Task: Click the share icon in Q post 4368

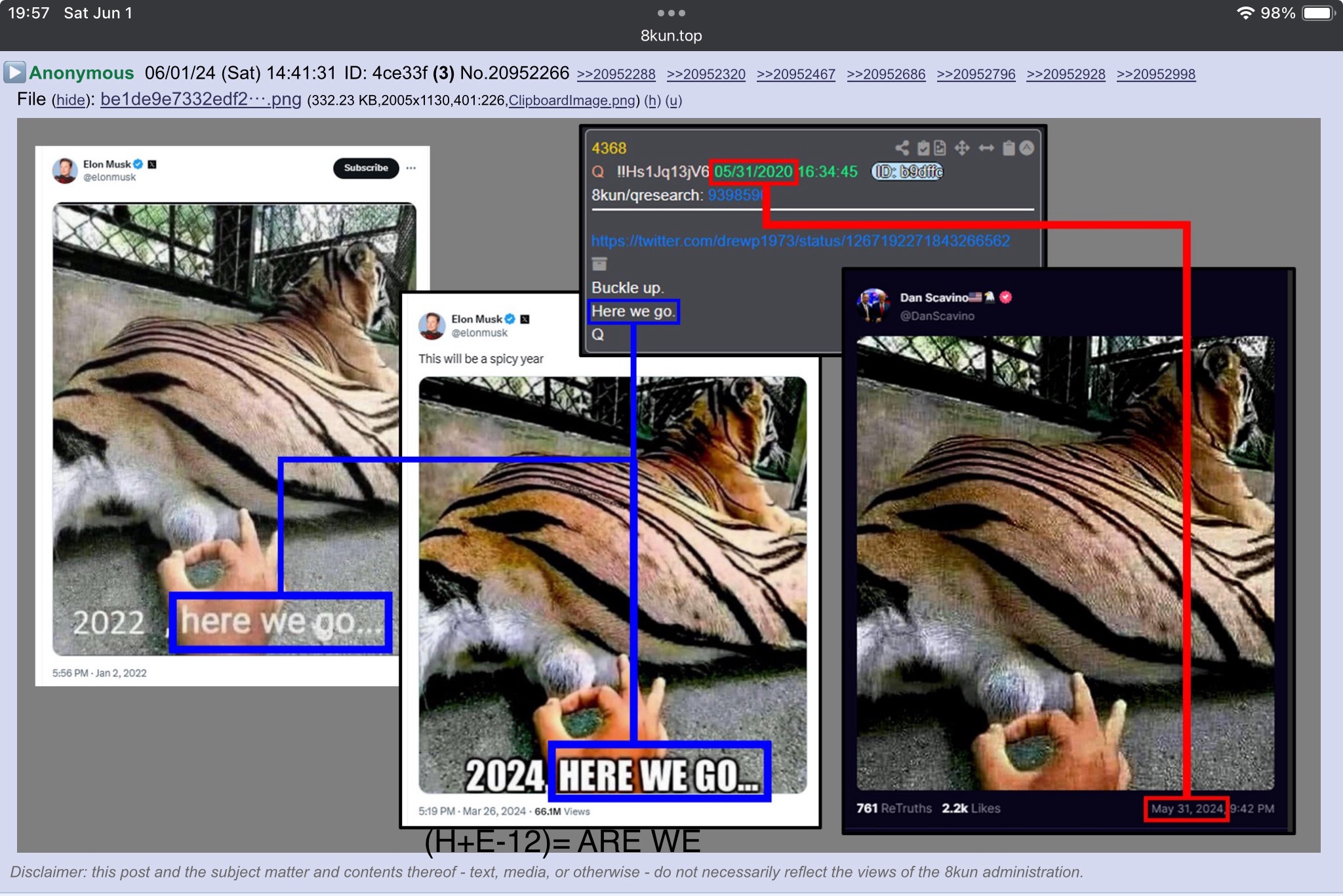Action: (x=902, y=148)
